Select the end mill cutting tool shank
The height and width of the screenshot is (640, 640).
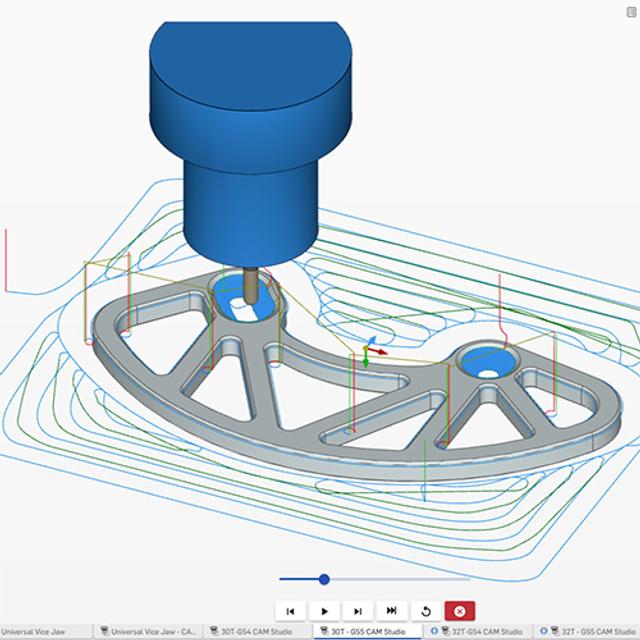coord(246,285)
